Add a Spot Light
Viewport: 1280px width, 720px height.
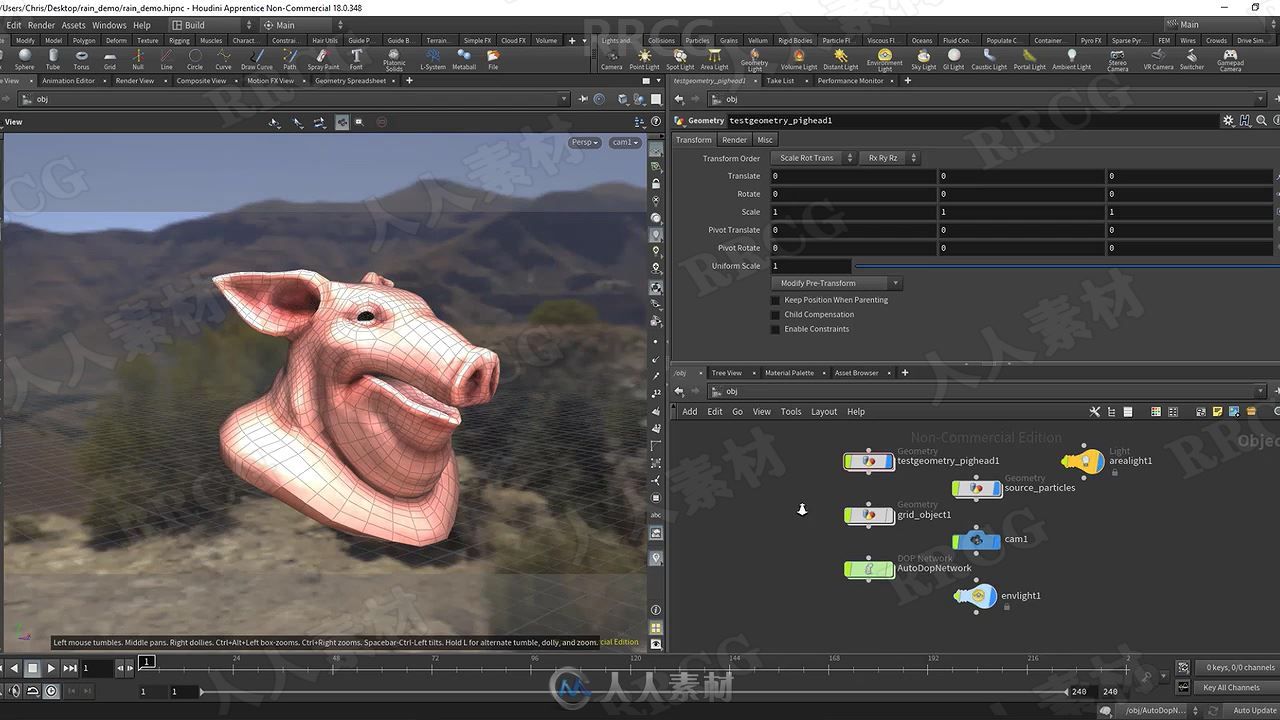point(680,59)
